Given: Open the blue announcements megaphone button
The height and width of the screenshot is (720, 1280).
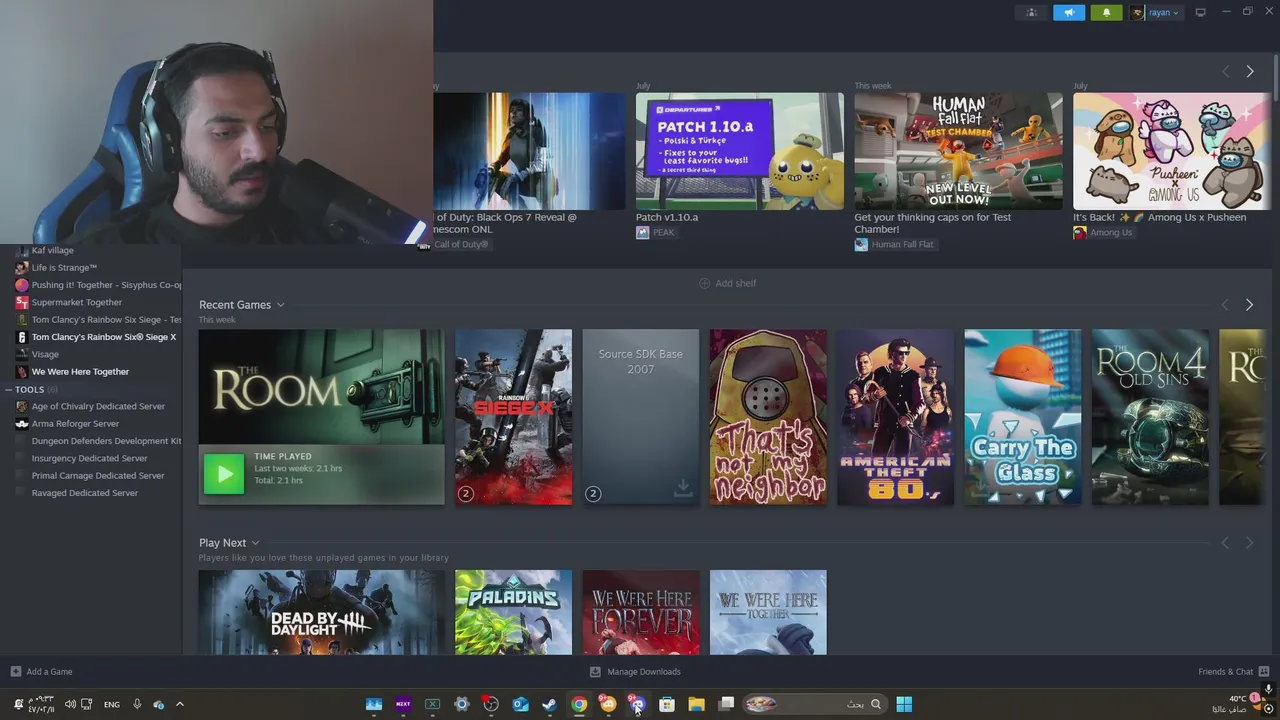Looking at the screenshot, I should [1068, 13].
